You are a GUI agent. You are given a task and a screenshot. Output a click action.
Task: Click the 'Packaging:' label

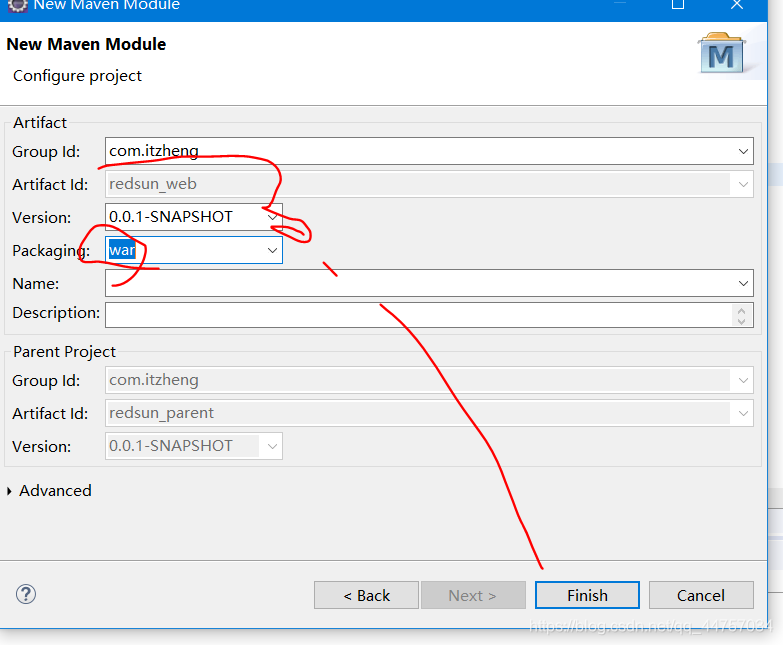click(51, 251)
